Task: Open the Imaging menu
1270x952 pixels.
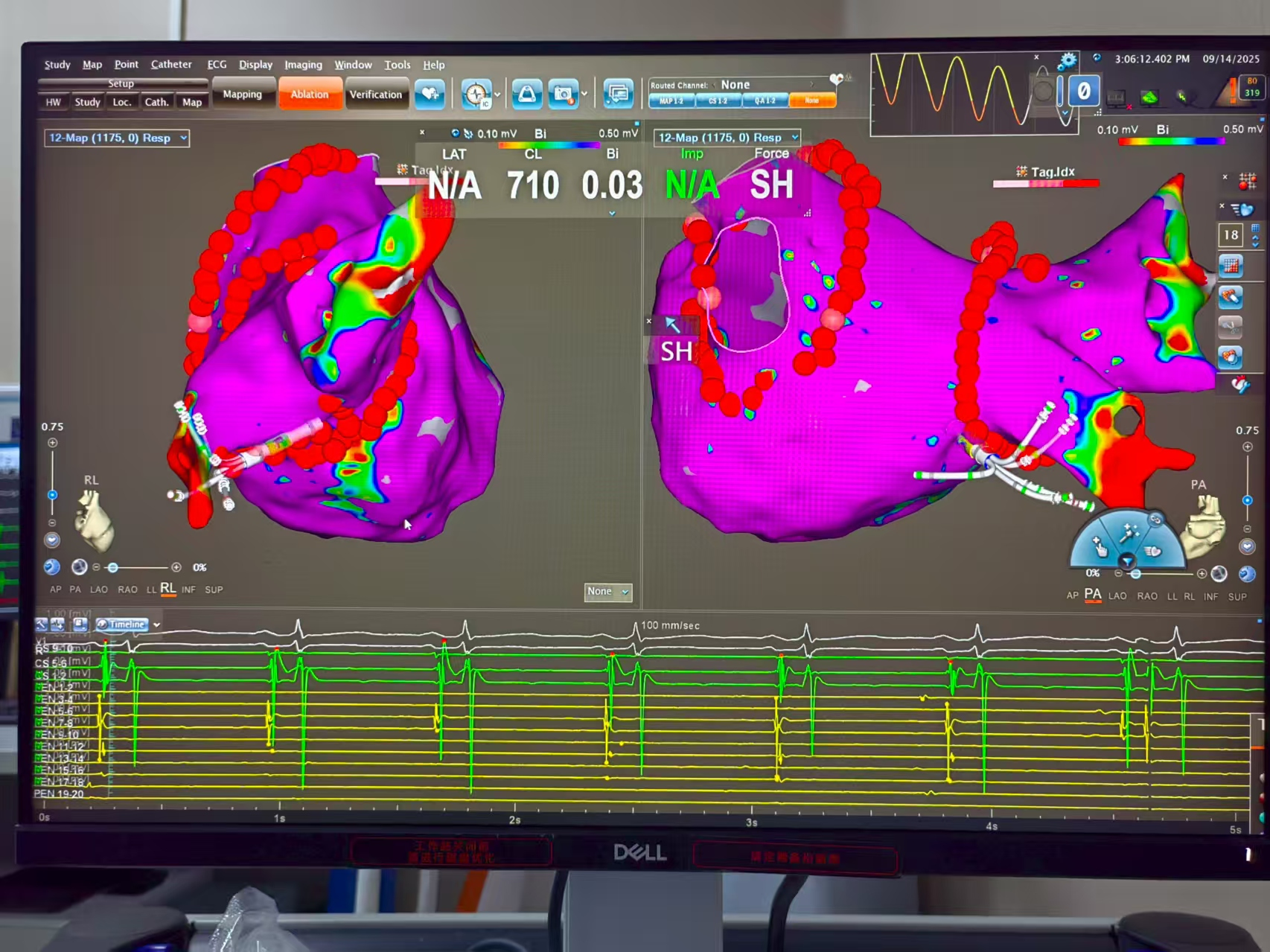Action: click(303, 65)
